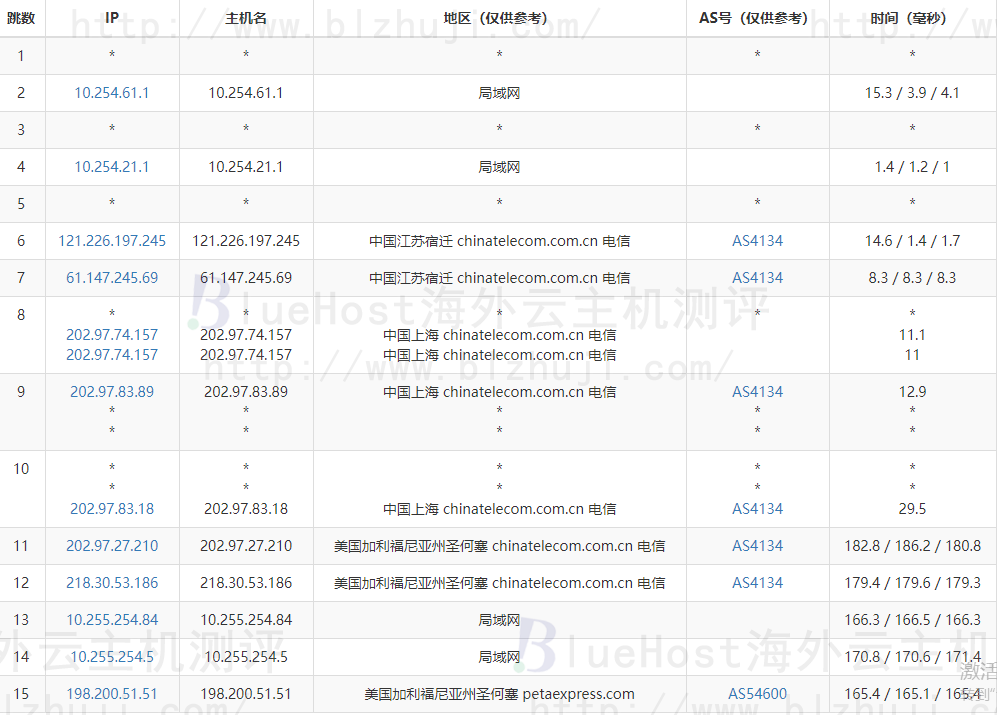Select hostname cell 121.226.197.245
Screen dimensions: 997x715
coord(246,240)
